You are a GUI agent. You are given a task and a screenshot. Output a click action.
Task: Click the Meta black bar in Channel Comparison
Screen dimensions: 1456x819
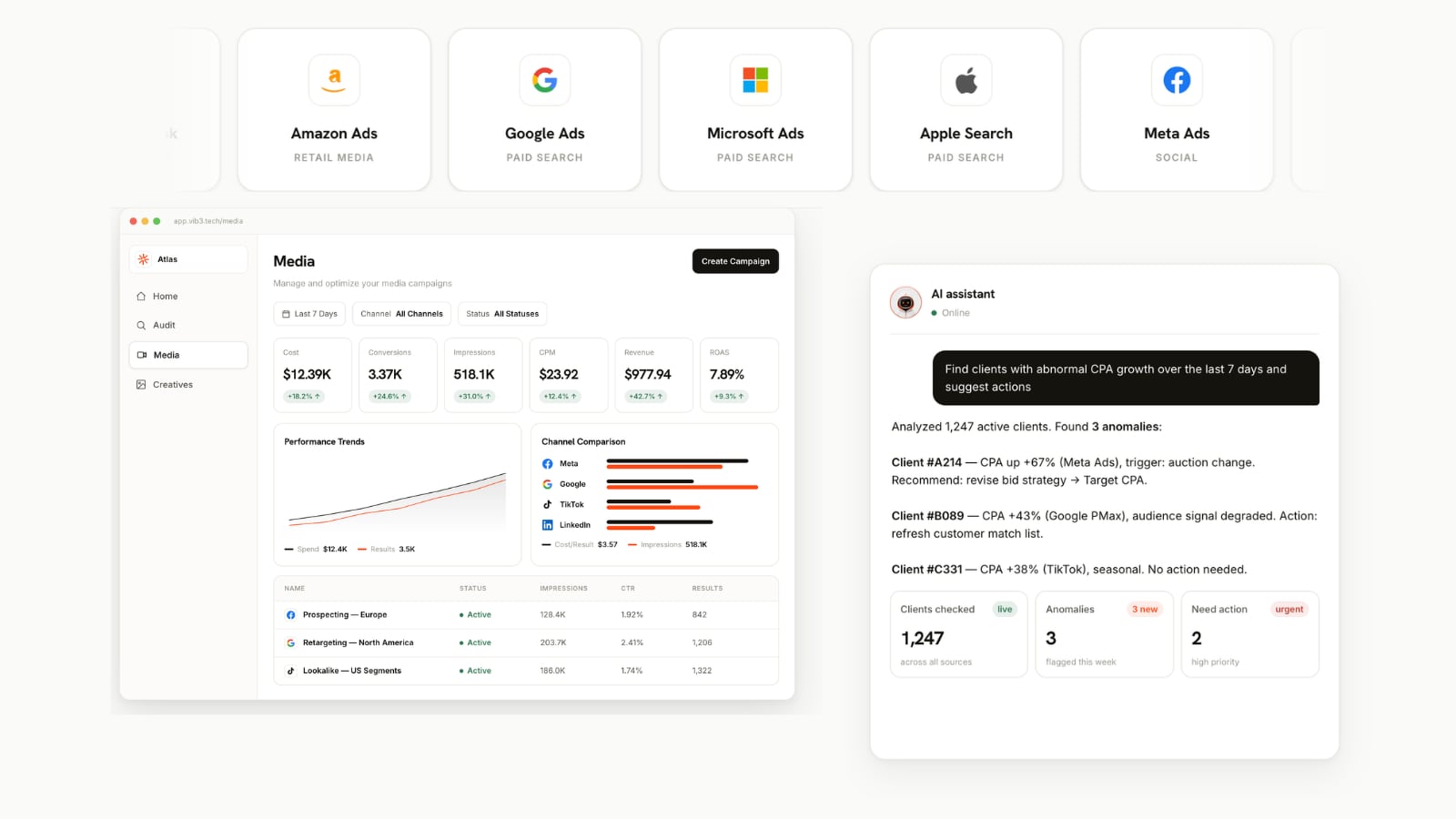click(x=677, y=460)
